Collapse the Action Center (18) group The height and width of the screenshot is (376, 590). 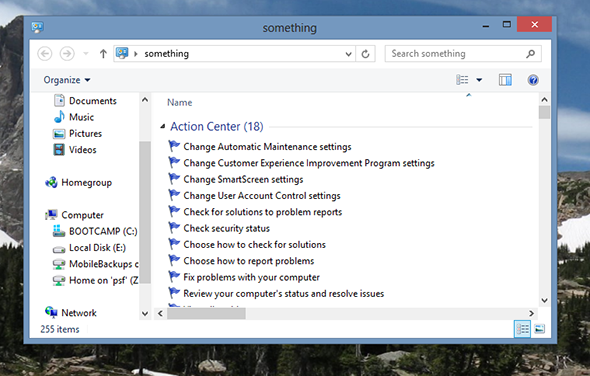pos(163,126)
